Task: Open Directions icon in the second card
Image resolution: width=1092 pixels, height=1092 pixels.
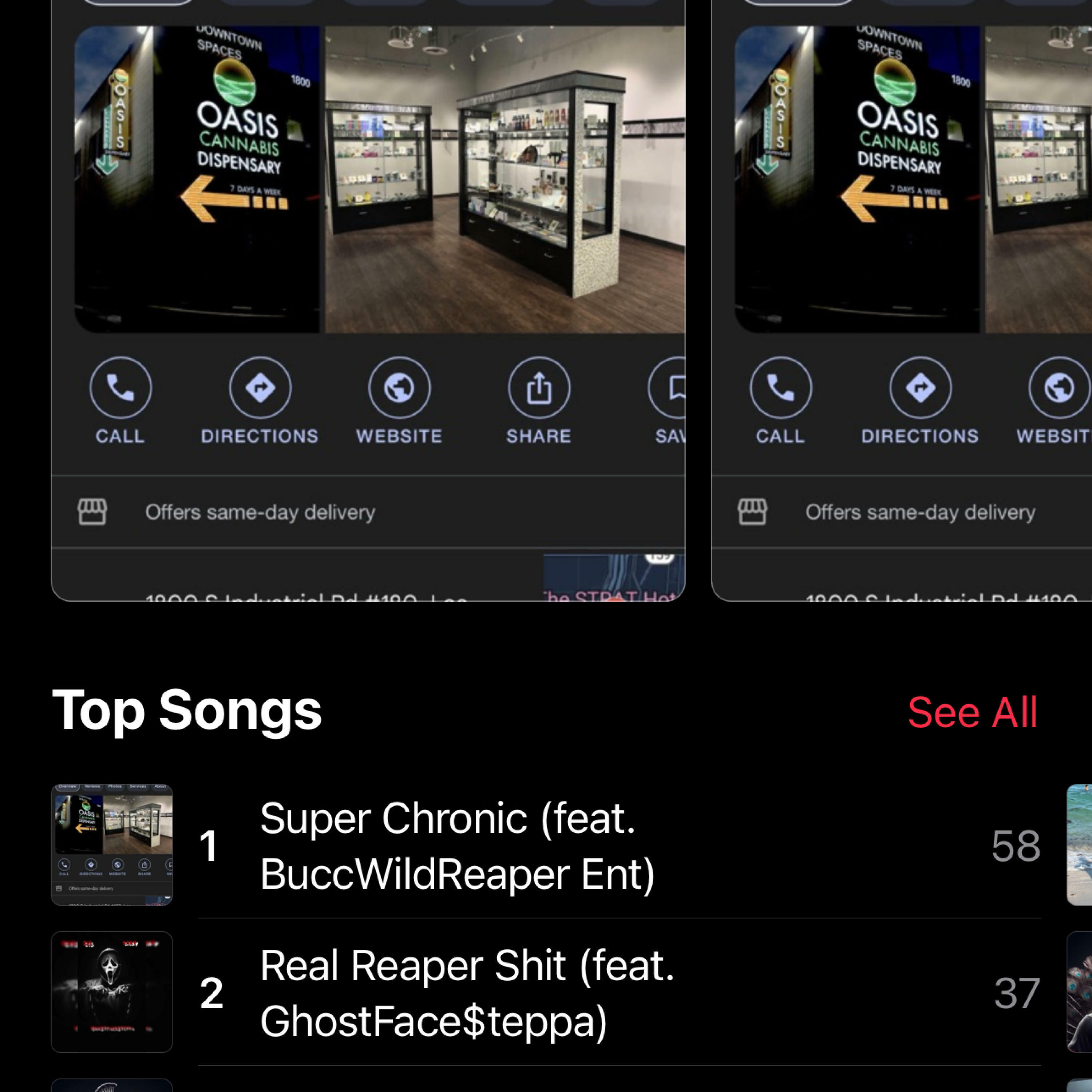Action: [920, 388]
